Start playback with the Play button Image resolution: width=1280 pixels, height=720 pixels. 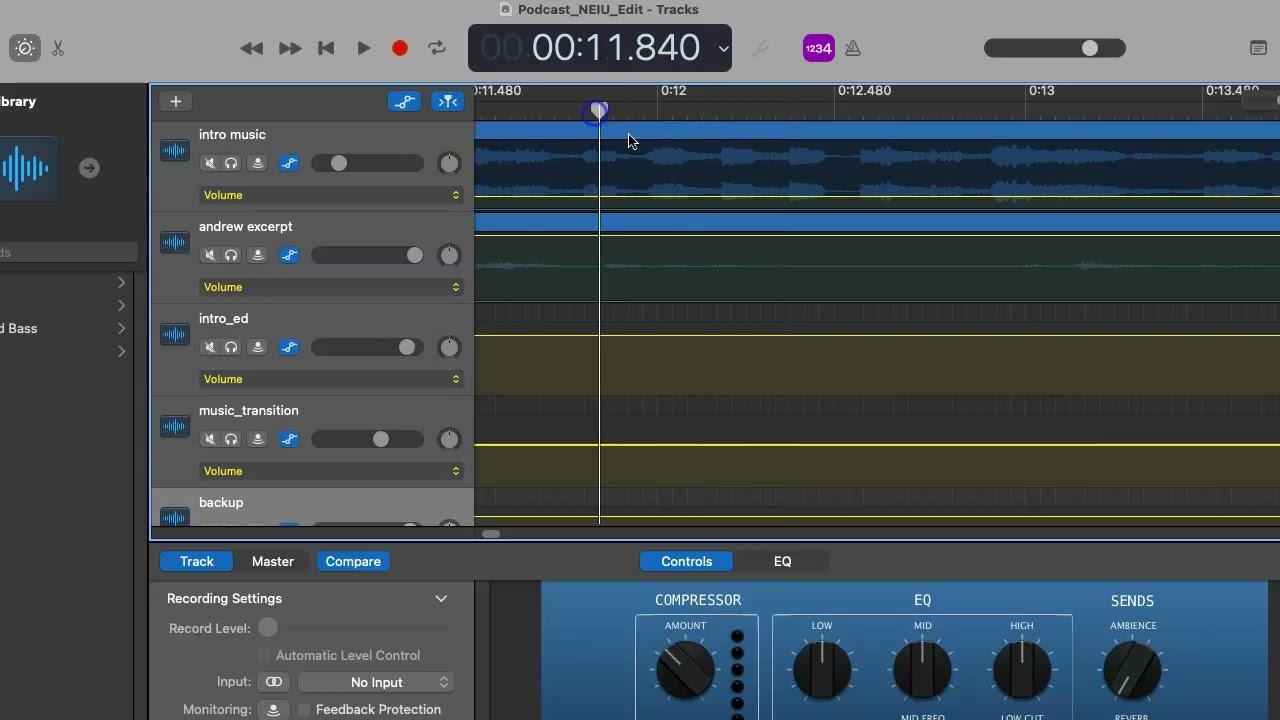point(364,48)
